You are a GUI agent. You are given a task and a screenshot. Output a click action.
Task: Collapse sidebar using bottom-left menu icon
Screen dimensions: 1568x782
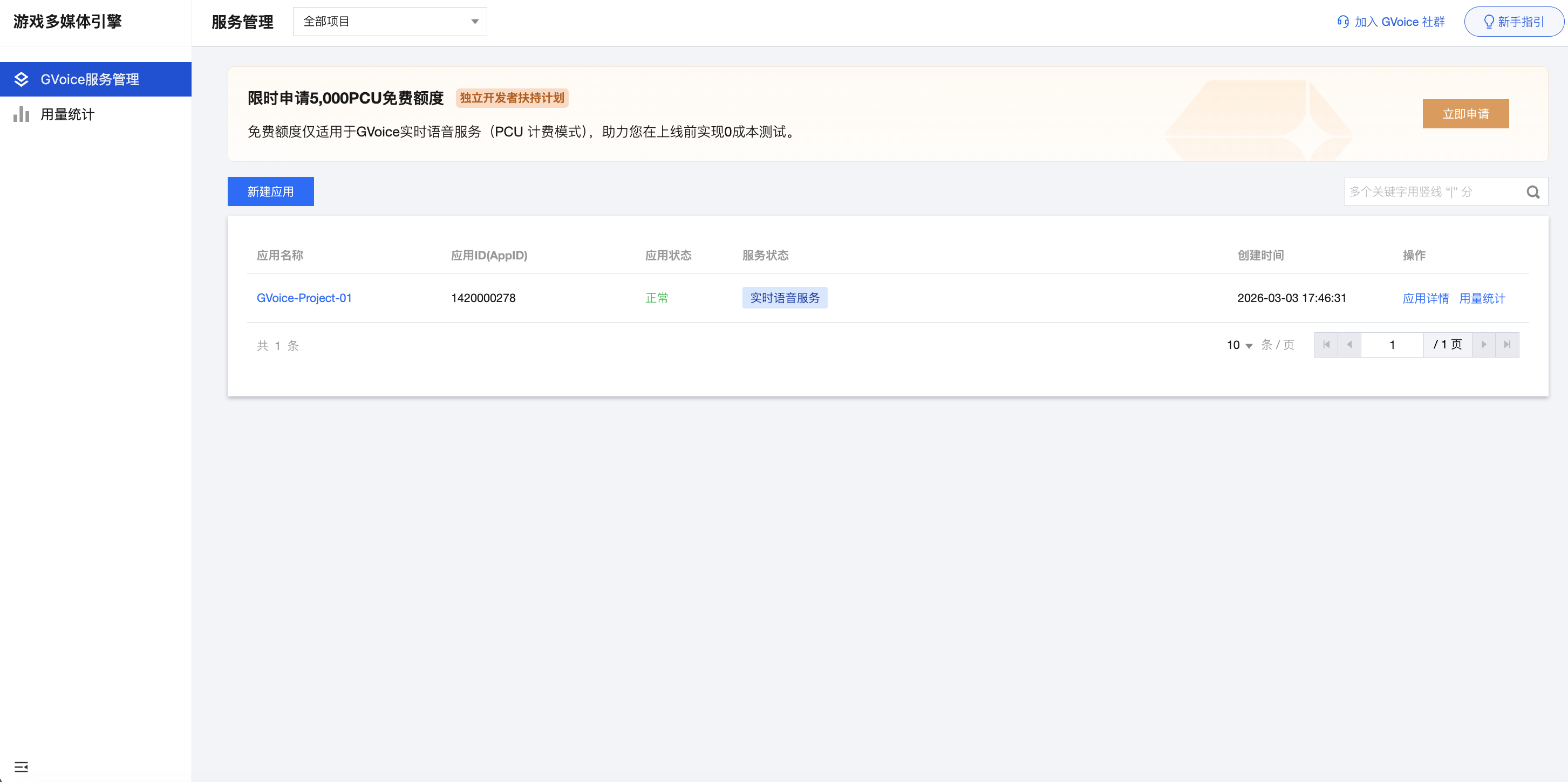(21, 766)
